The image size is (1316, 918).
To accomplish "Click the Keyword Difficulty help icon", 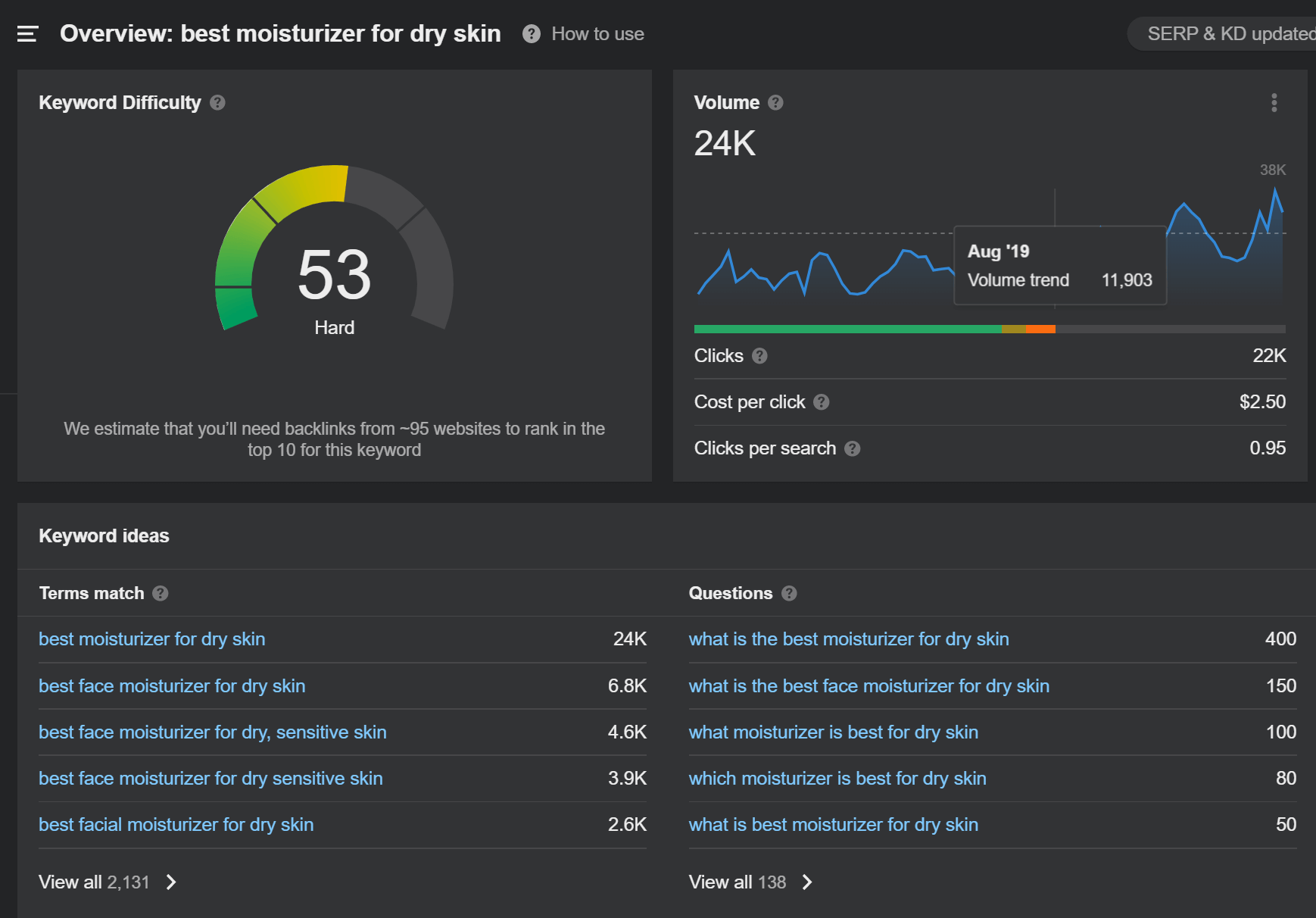I will tap(217, 102).
